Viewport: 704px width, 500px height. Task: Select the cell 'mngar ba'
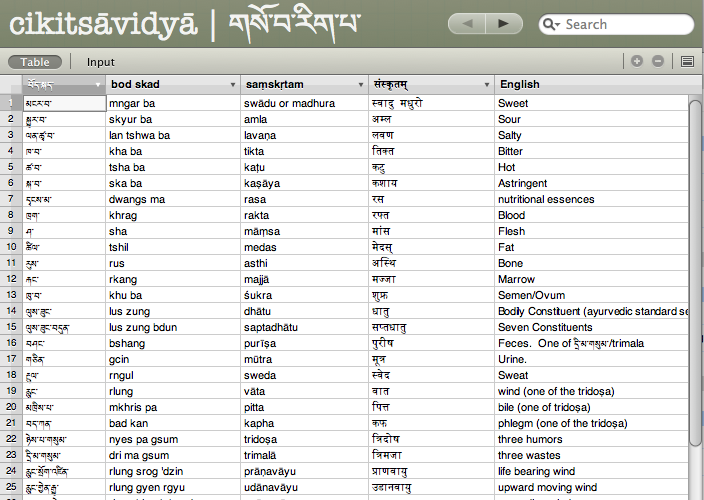(173, 103)
